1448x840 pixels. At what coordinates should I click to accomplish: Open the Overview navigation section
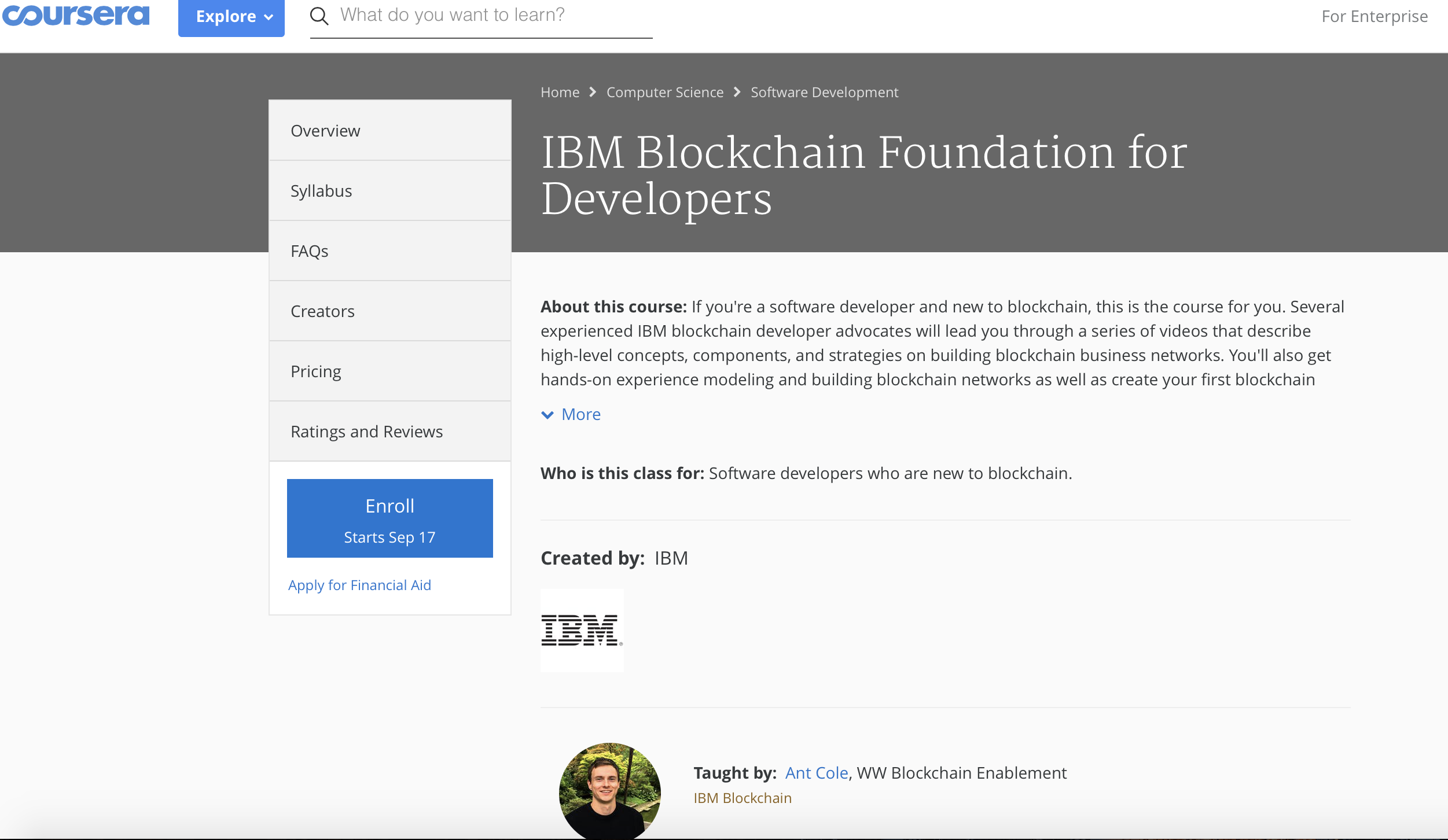[389, 131]
